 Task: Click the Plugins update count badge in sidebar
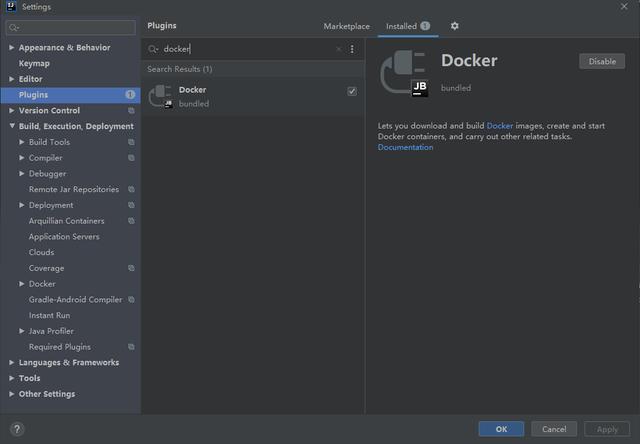[130, 95]
